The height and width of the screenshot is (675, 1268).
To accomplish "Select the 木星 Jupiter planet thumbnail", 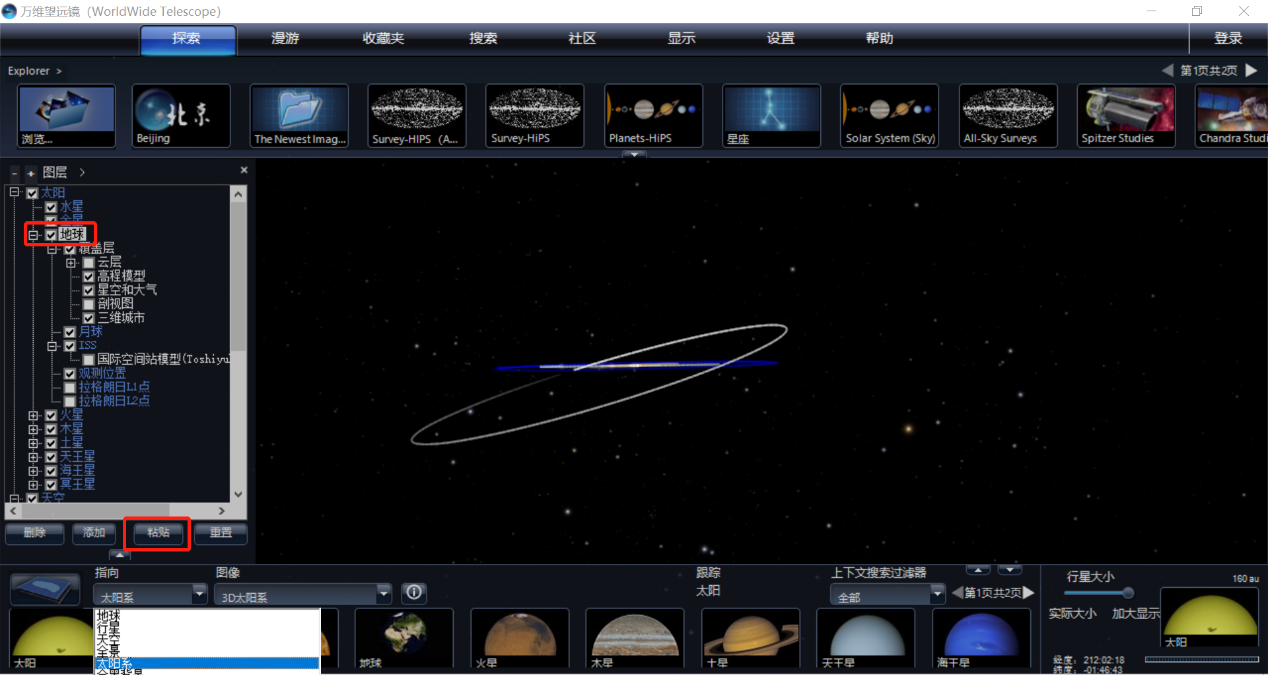I will 635,638.
